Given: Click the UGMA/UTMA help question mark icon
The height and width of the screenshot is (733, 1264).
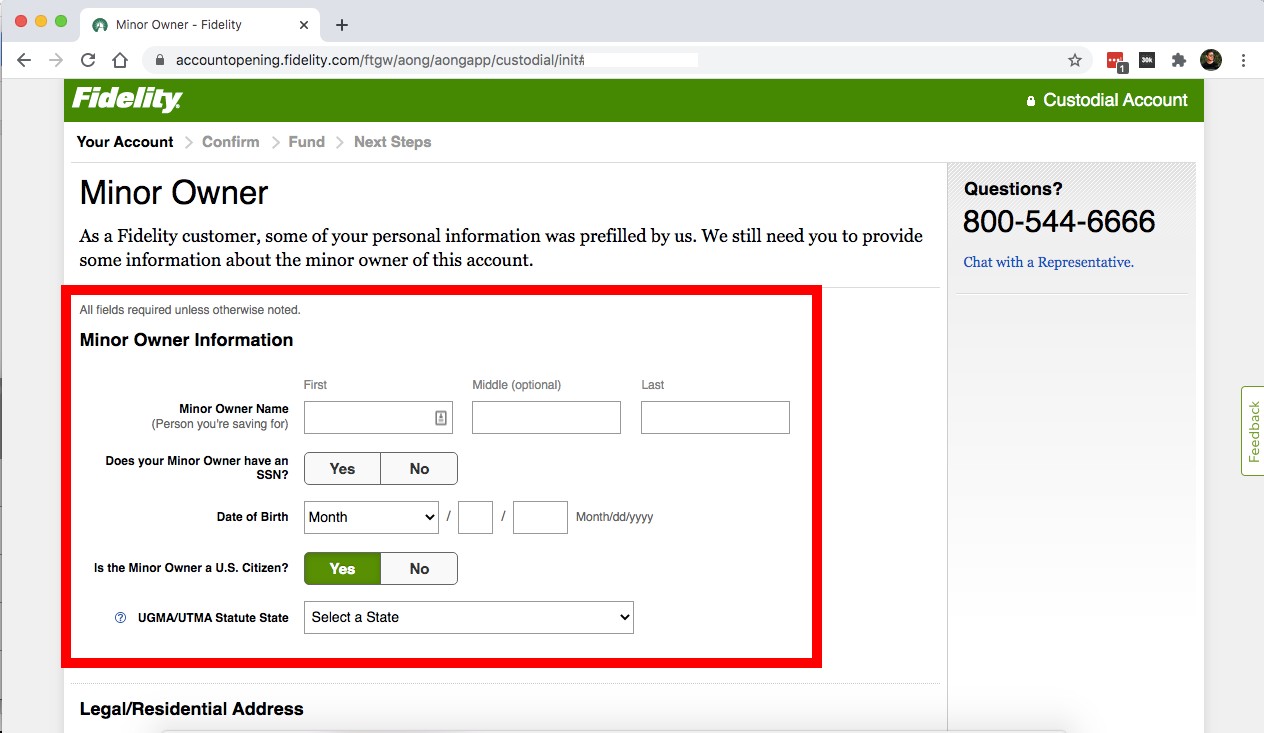Looking at the screenshot, I should pyautogui.click(x=121, y=618).
